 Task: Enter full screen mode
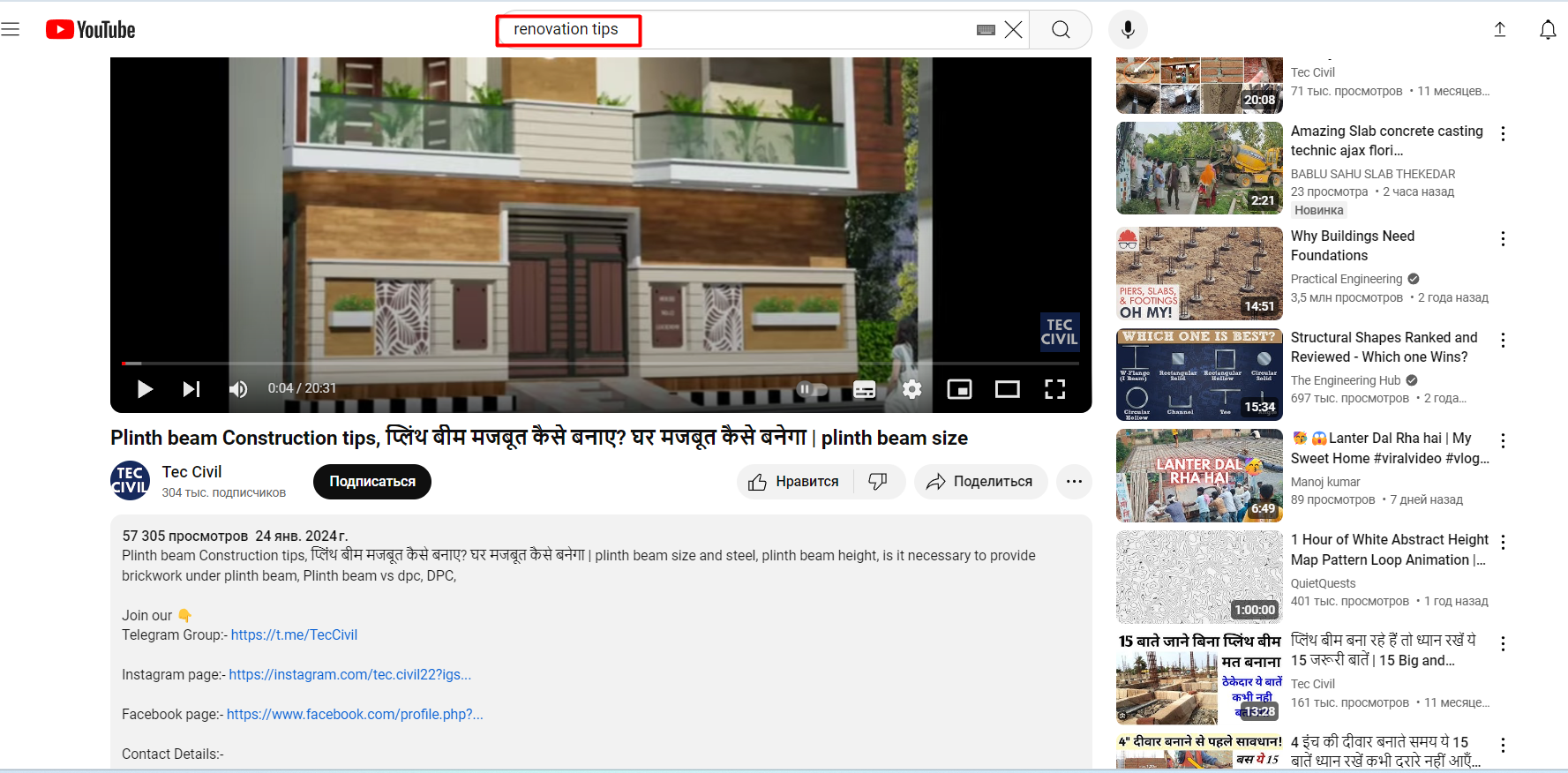1055,389
